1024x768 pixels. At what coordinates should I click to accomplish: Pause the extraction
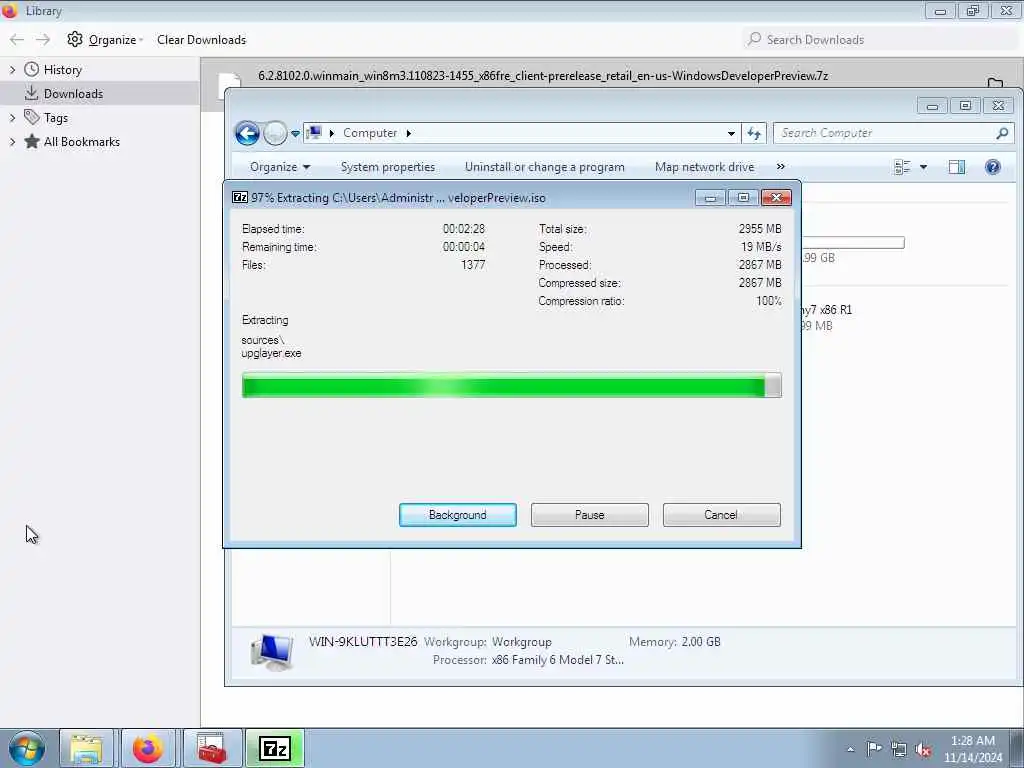point(589,515)
